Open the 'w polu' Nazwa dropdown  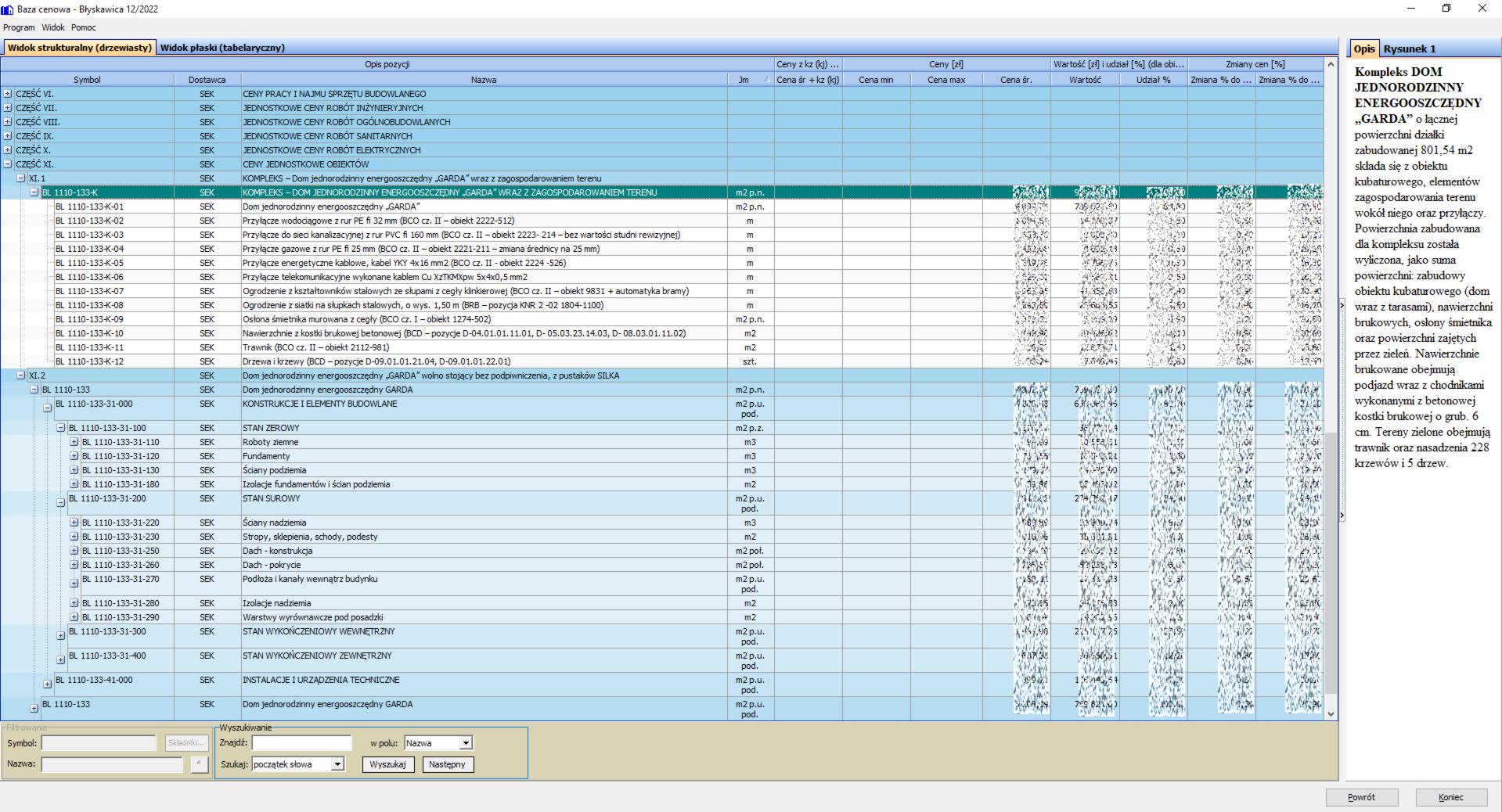coord(466,743)
